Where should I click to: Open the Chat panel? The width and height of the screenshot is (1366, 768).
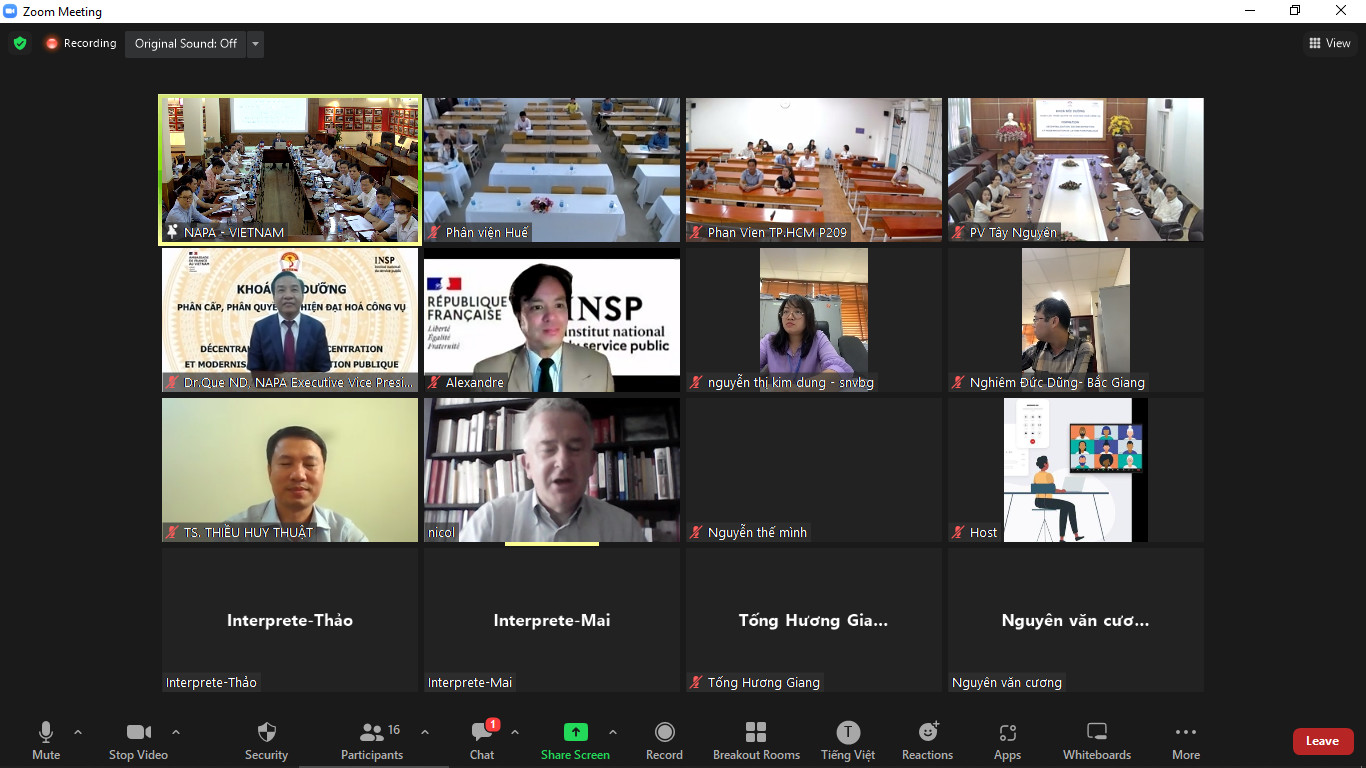click(482, 741)
